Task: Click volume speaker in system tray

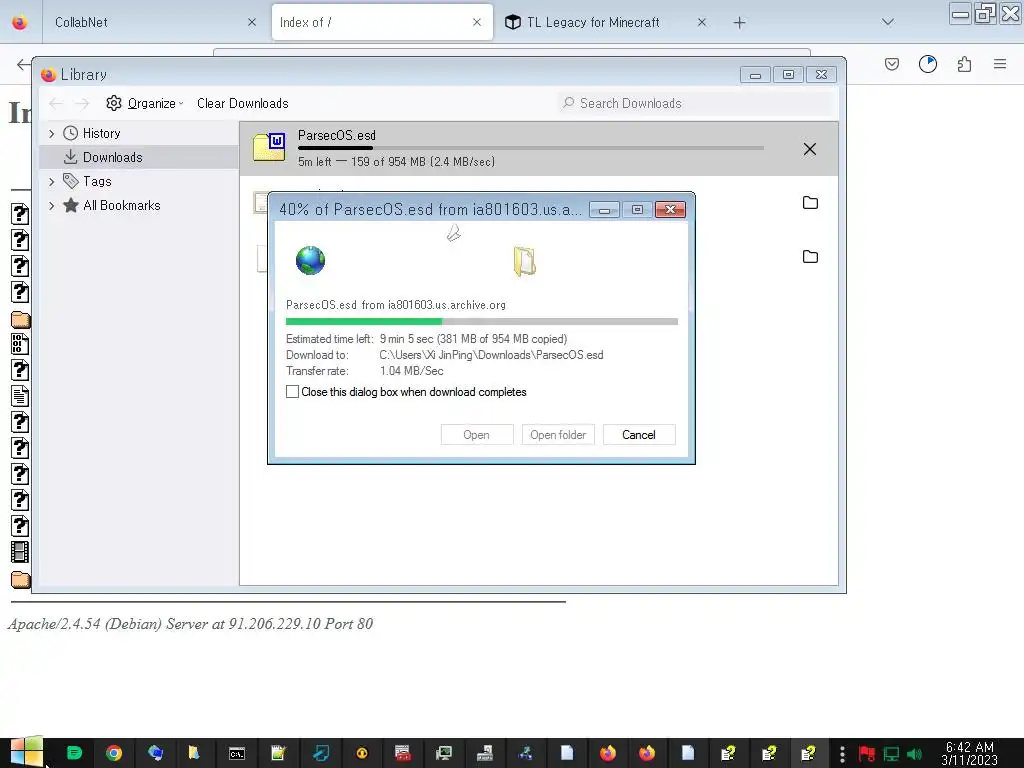Action: (914, 754)
